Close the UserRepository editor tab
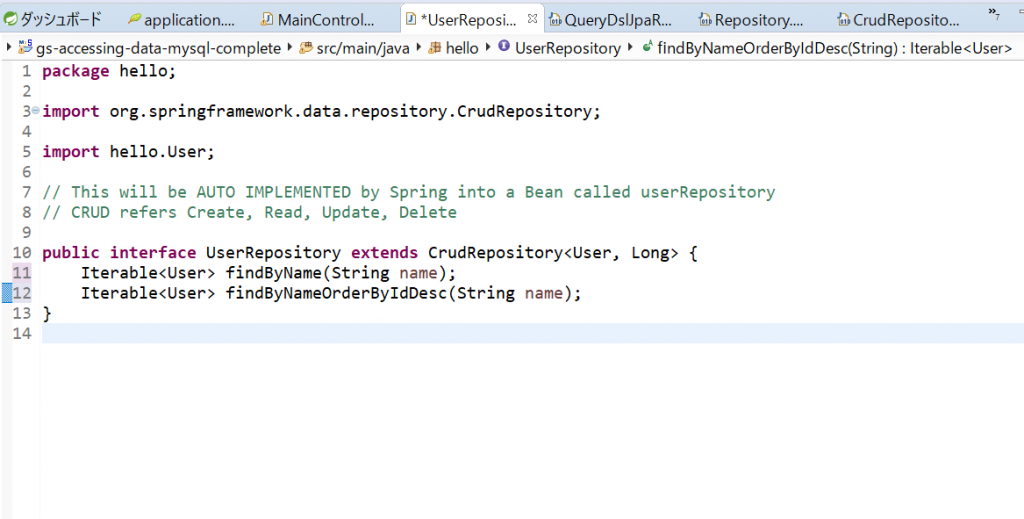The height and width of the screenshot is (519, 1024). [x=532, y=19]
